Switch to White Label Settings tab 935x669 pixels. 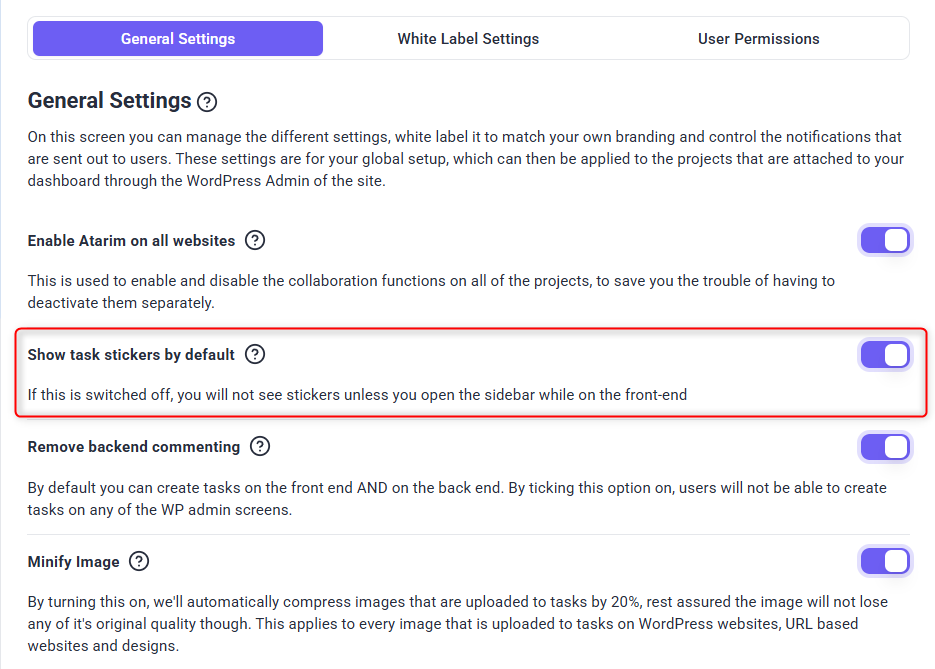pos(468,39)
